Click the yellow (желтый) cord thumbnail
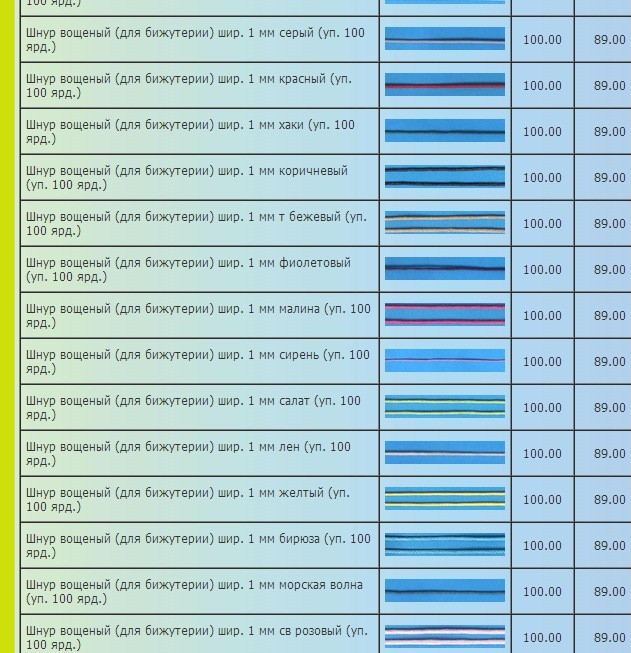Screen dimensions: 631x653 444,499
